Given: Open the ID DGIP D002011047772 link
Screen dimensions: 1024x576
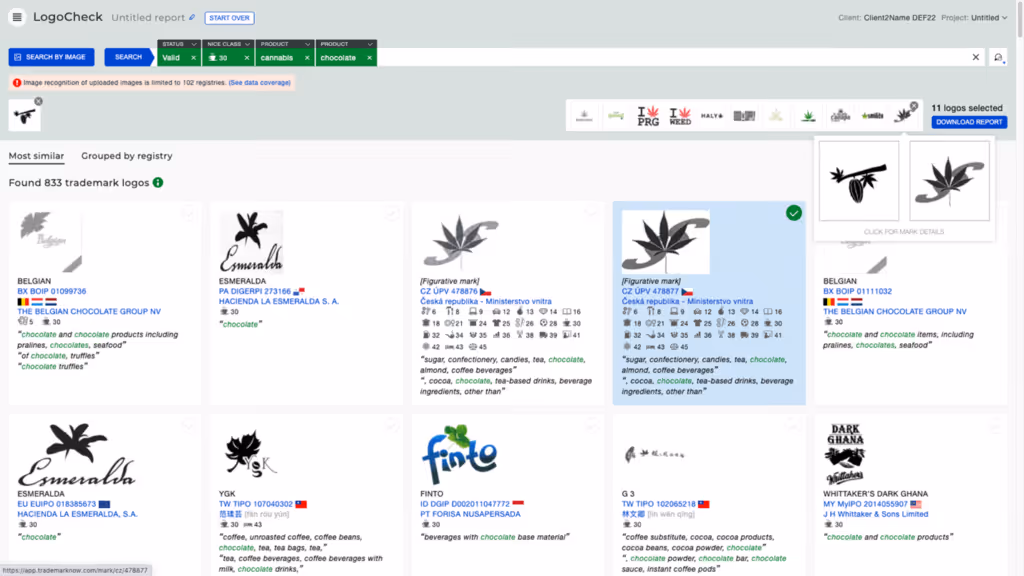Looking at the screenshot, I should click(x=465, y=504).
